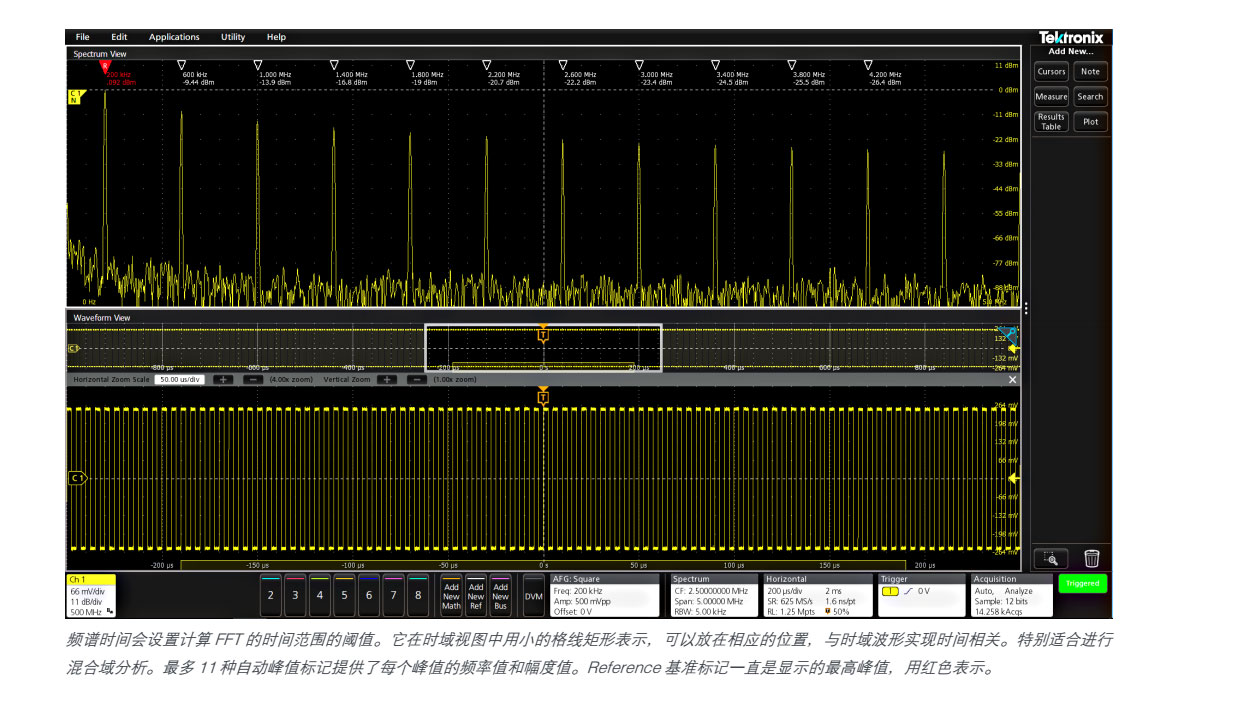Toggle channel 2 on
This screenshot has width=1249, height=710.
270,594
